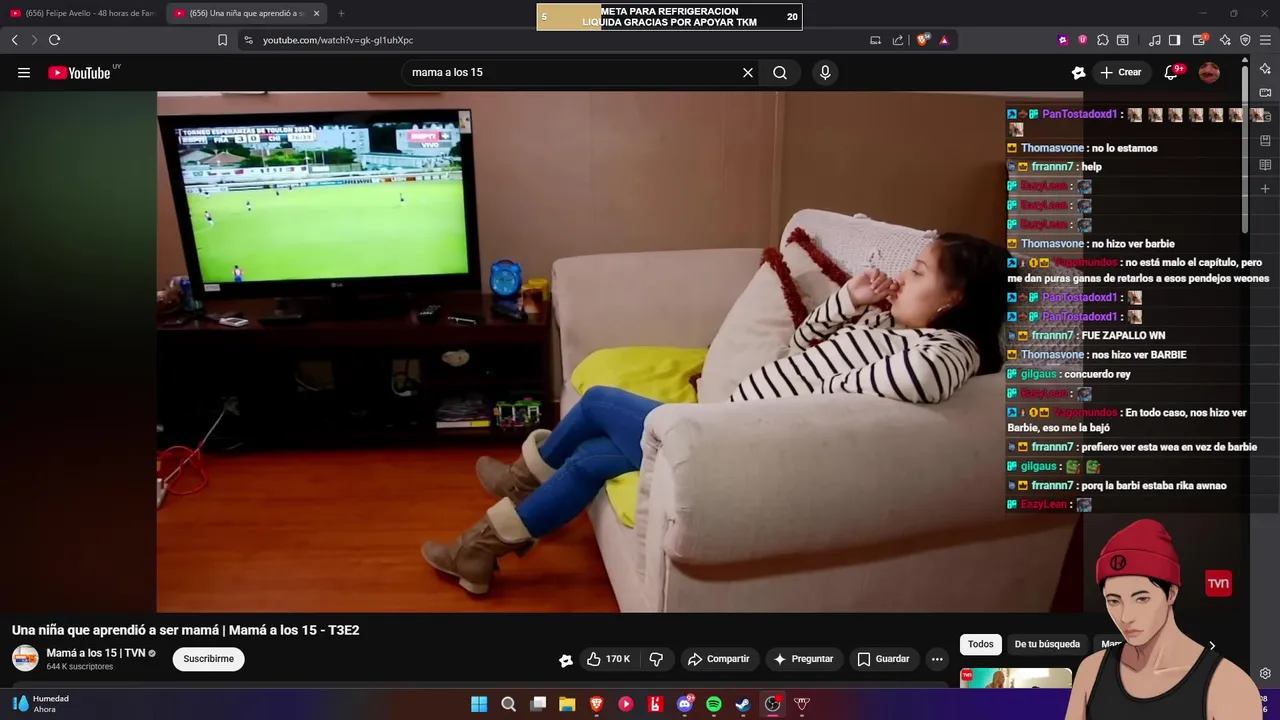1280x720 pixels.
Task: Click the sparkle icon left of like button
Action: [566, 660]
